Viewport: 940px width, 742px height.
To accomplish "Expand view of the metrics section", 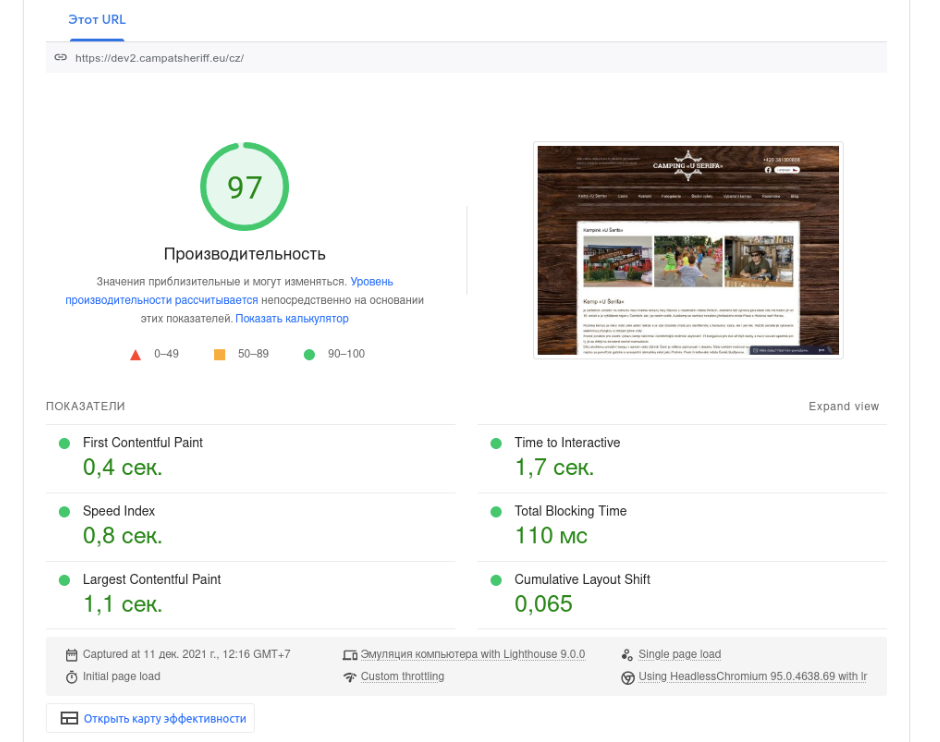I will coord(843,406).
